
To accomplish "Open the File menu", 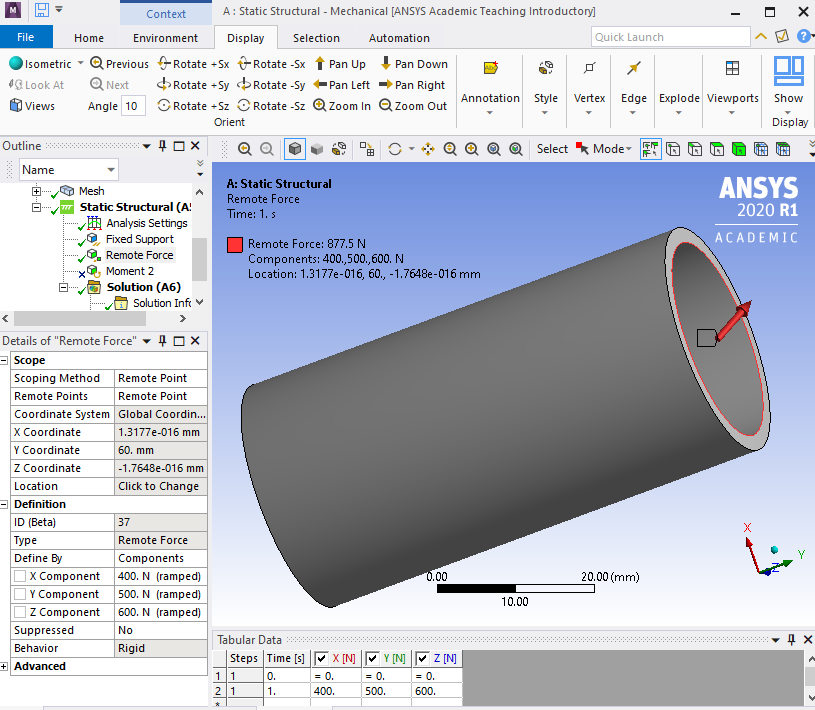I will click(26, 38).
